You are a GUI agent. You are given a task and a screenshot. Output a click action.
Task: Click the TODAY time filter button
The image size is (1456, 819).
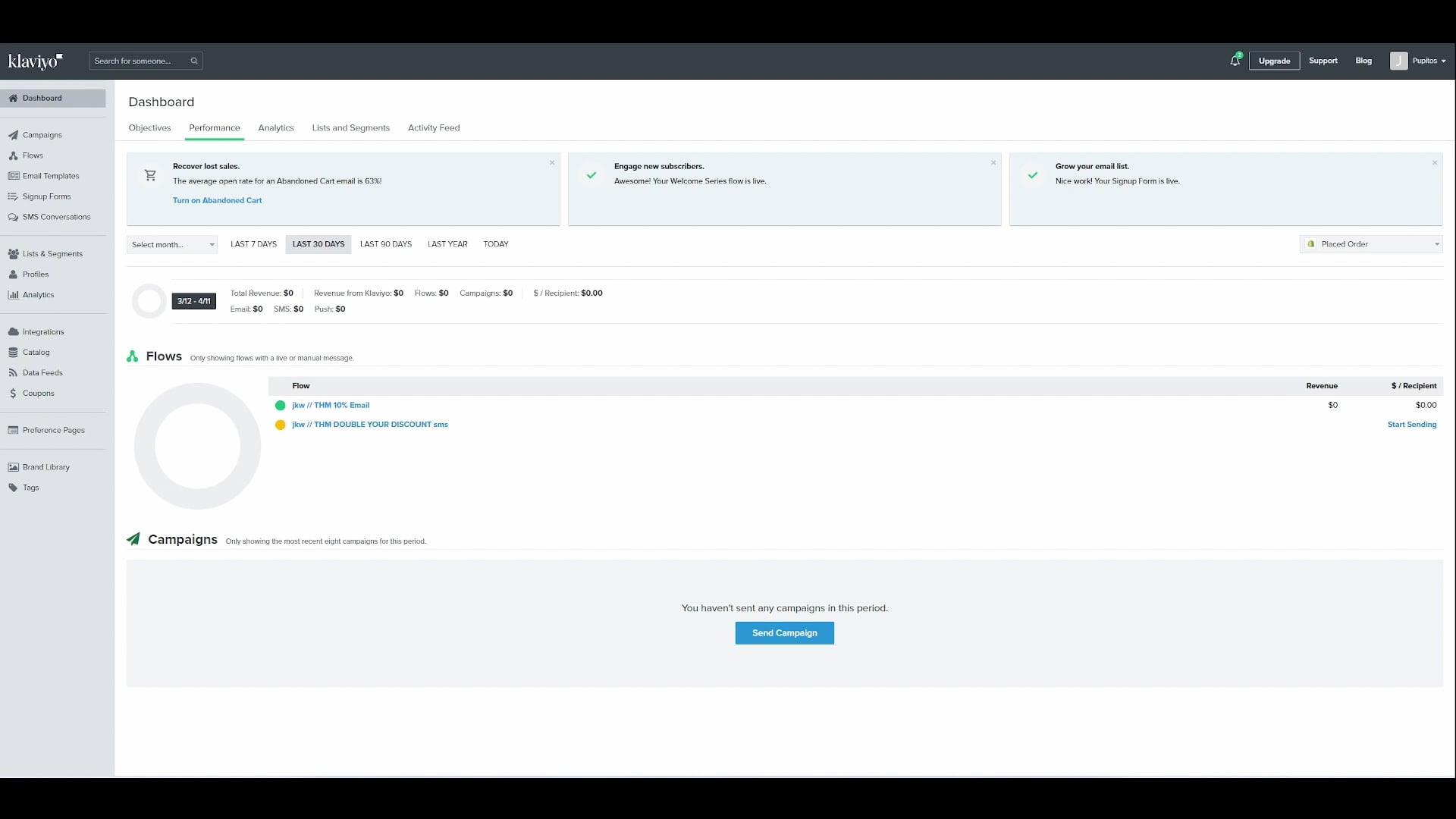[x=495, y=244]
